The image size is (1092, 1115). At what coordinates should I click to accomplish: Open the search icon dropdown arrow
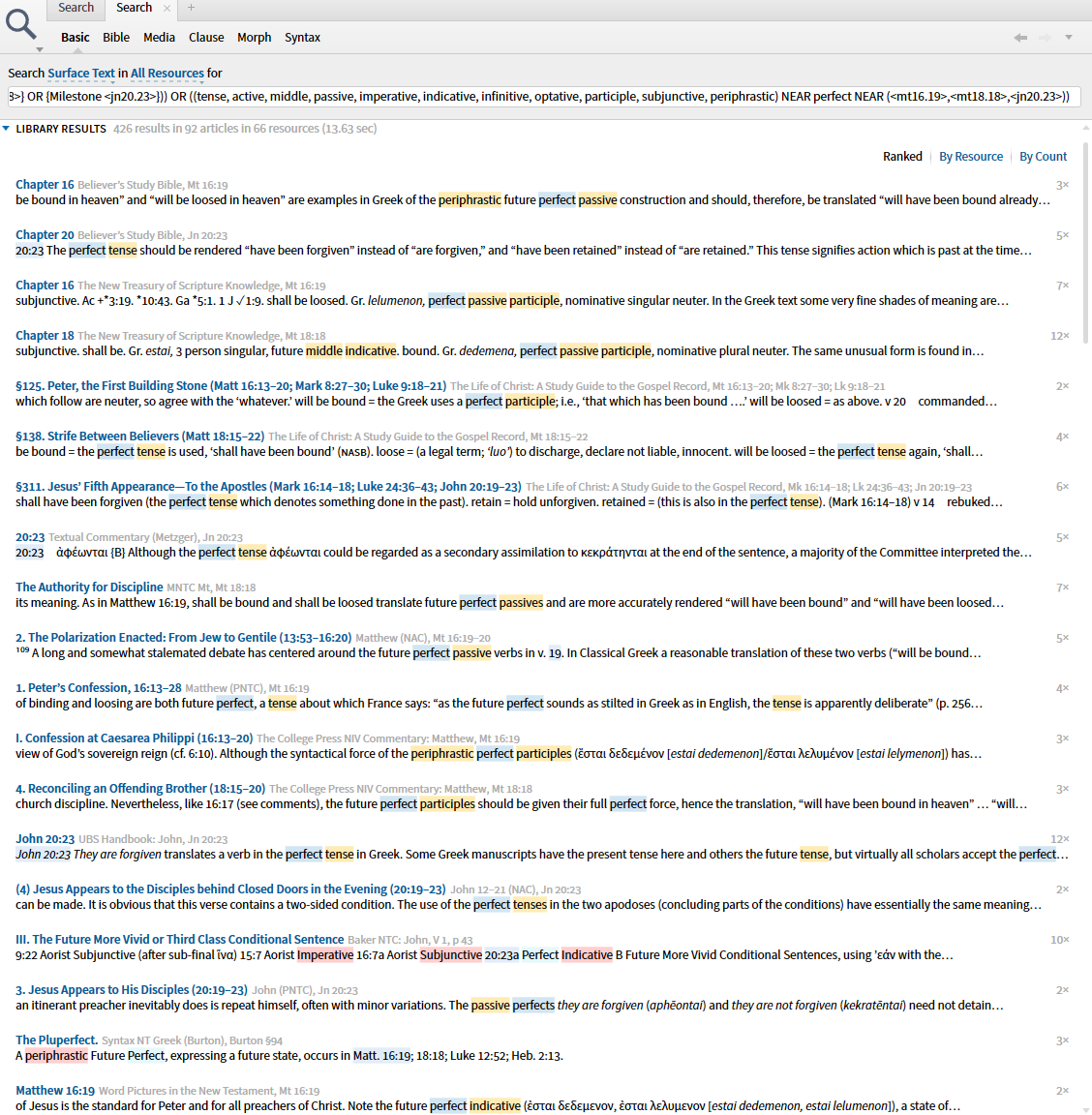pyautogui.click(x=40, y=49)
